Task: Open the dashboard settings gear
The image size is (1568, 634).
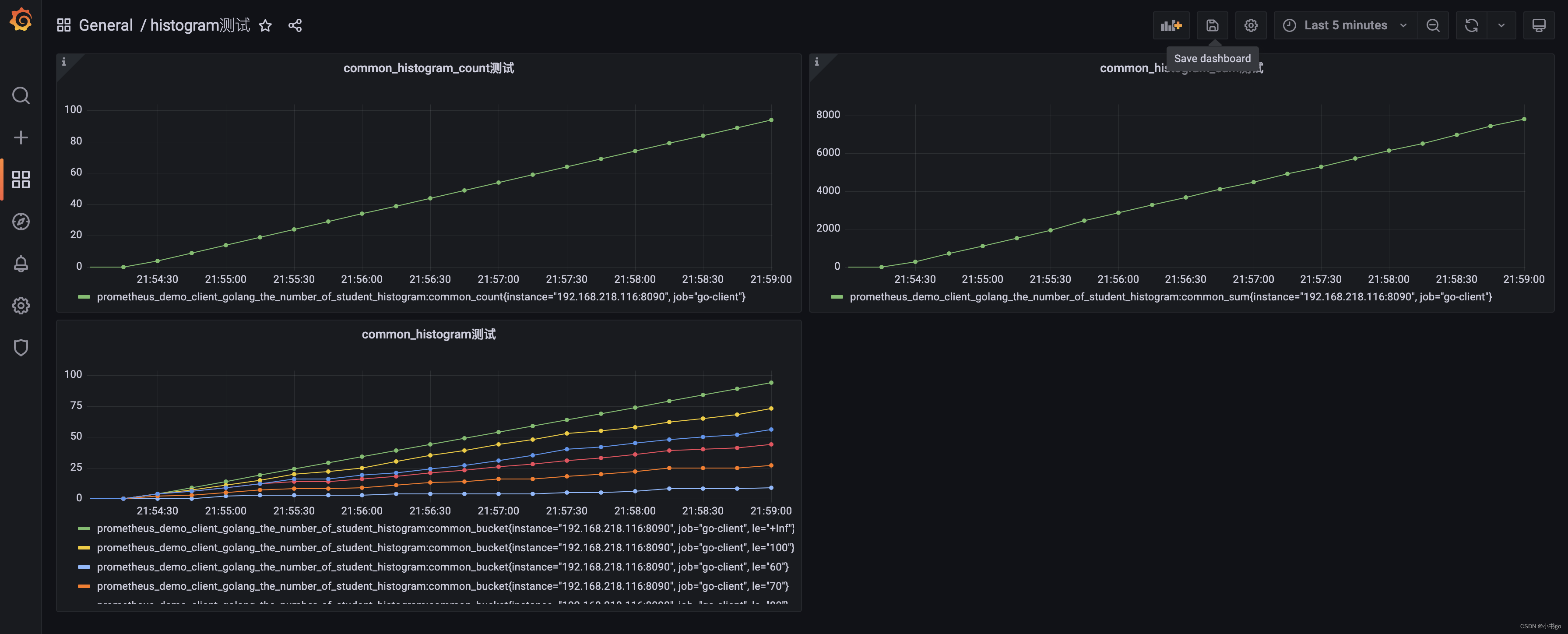Action: [1250, 25]
